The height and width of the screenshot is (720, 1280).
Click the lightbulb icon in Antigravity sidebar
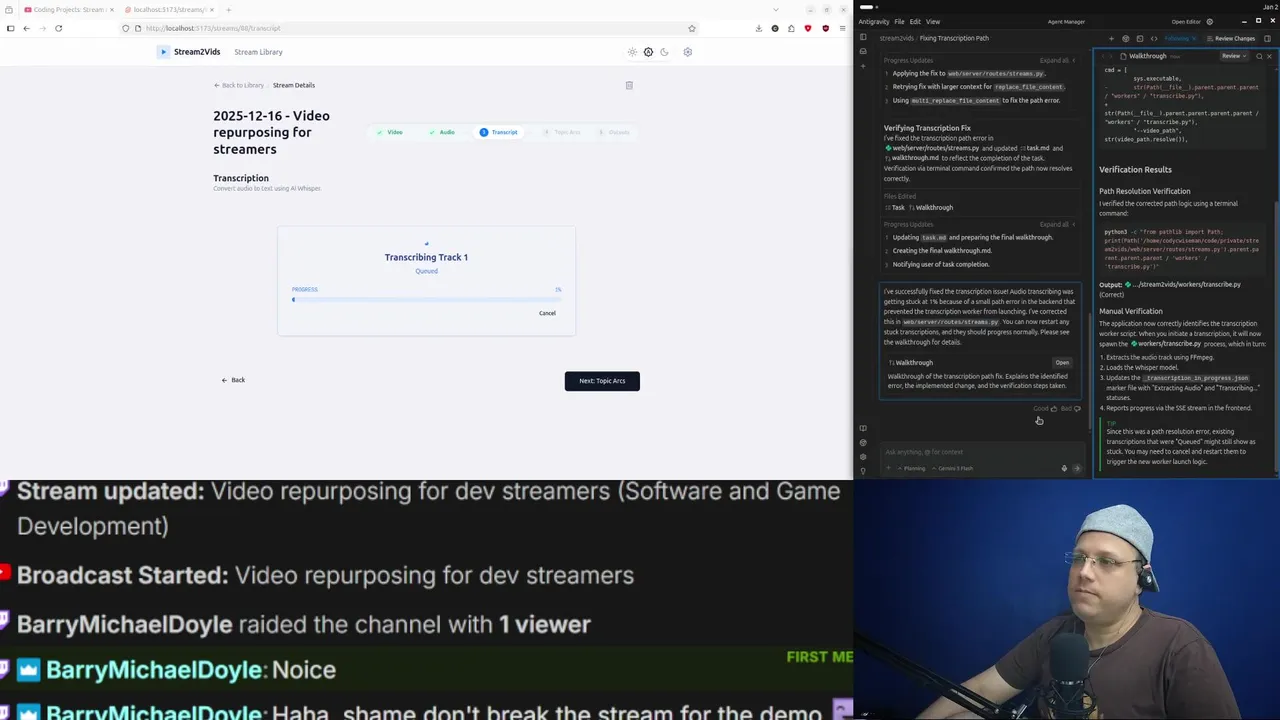863,471
